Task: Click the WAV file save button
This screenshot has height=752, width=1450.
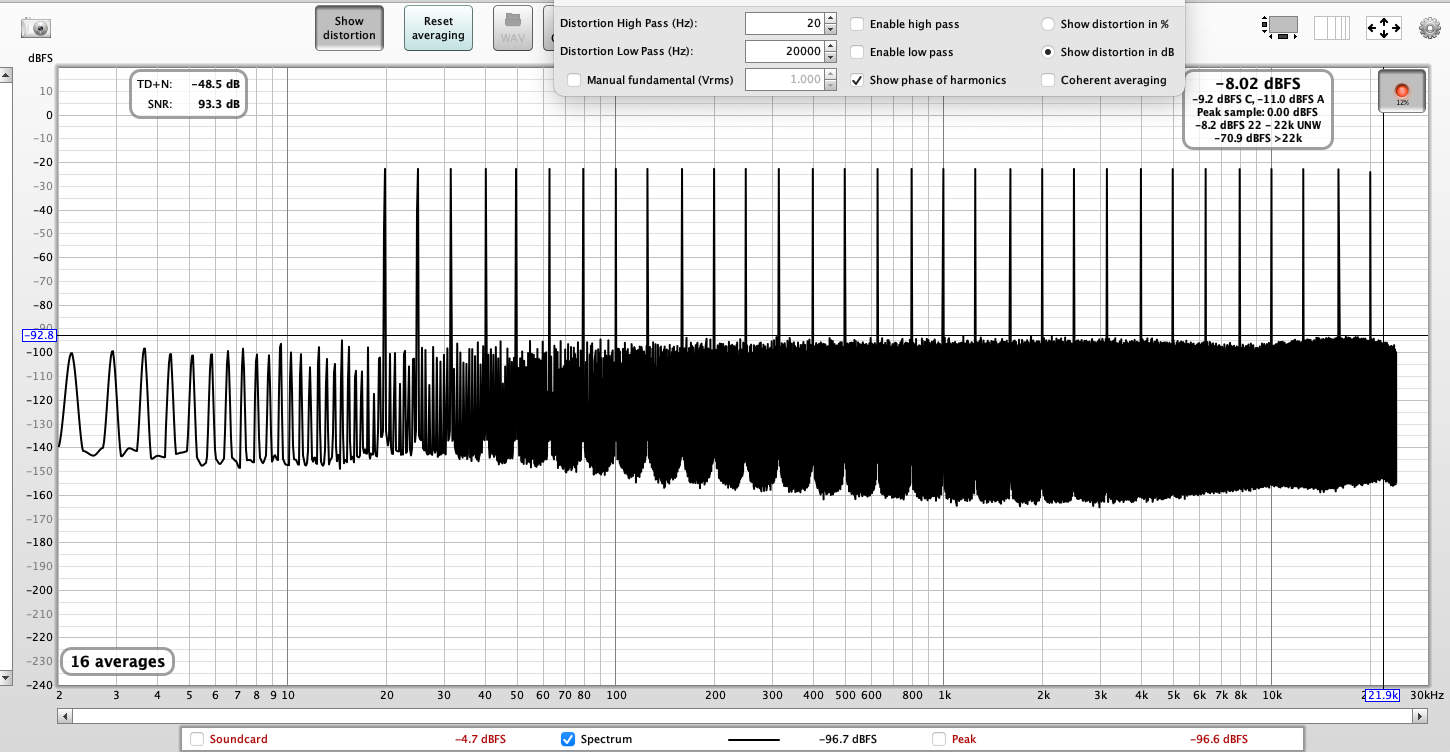Action: coord(513,28)
